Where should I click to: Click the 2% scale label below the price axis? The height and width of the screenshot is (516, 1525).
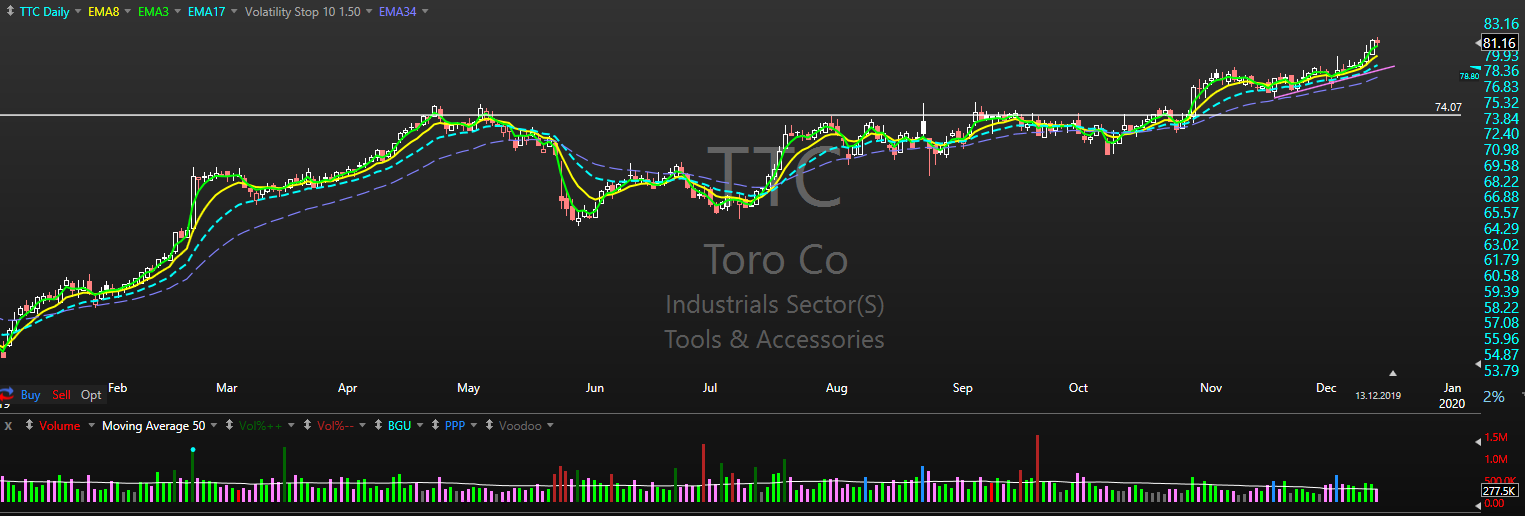tap(1494, 396)
